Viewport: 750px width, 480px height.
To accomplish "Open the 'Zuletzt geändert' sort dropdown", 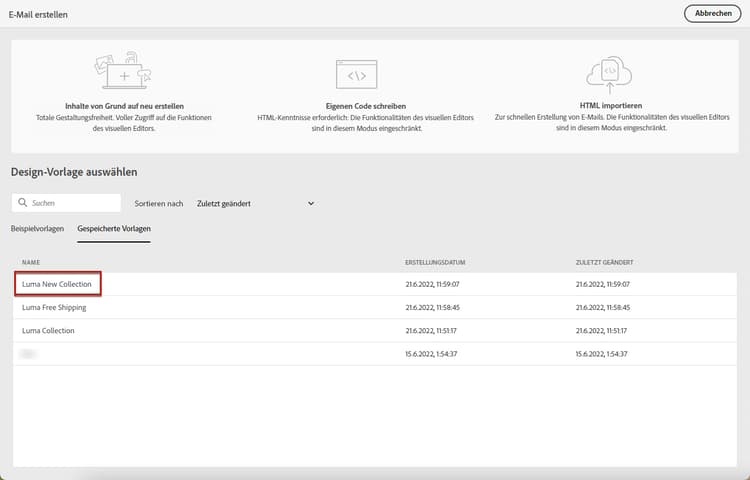I will click(x=255, y=204).
